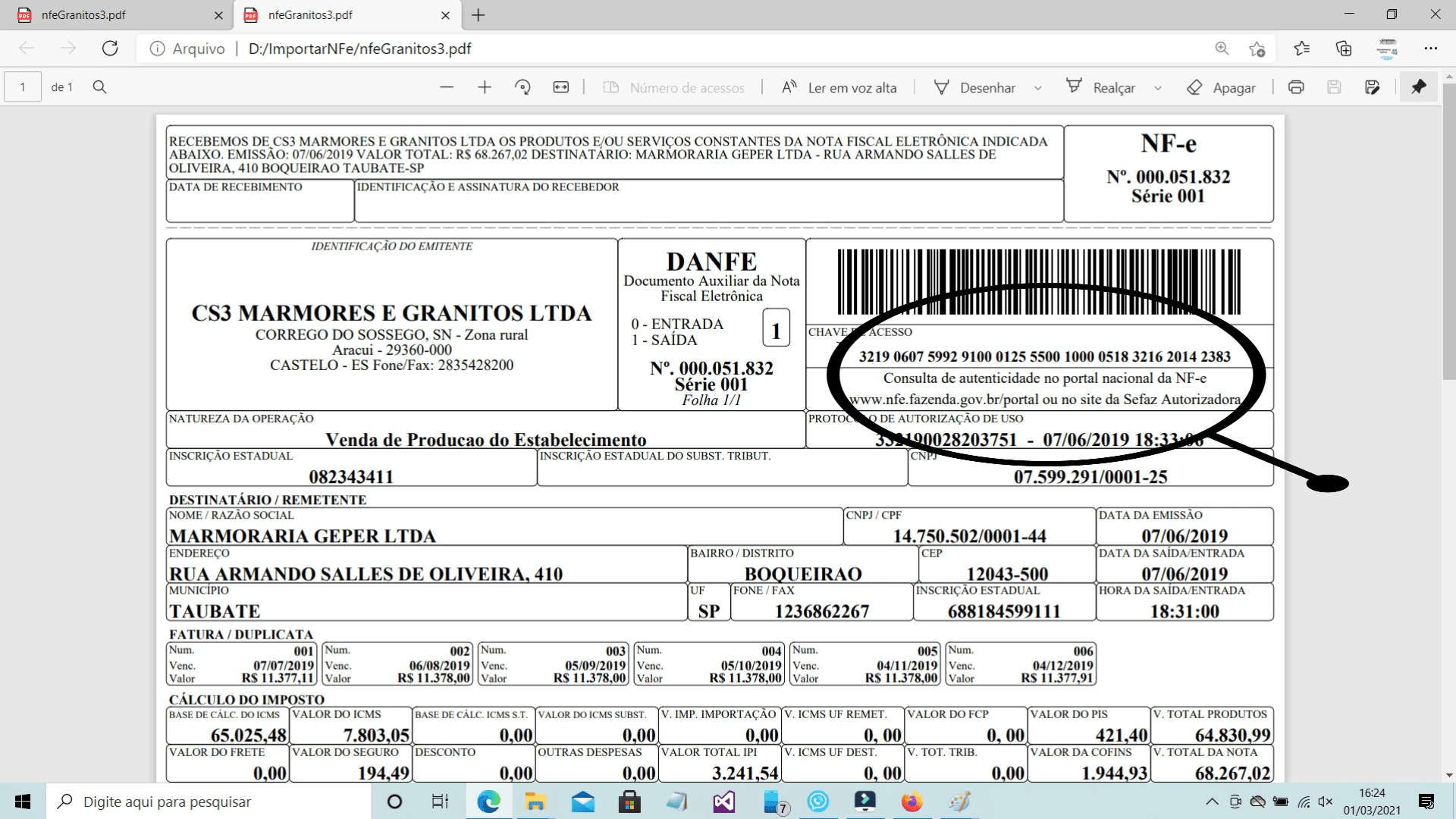1456x819 pixels.
Task: Open the browser settings menu
Action: coord(1432,48)
